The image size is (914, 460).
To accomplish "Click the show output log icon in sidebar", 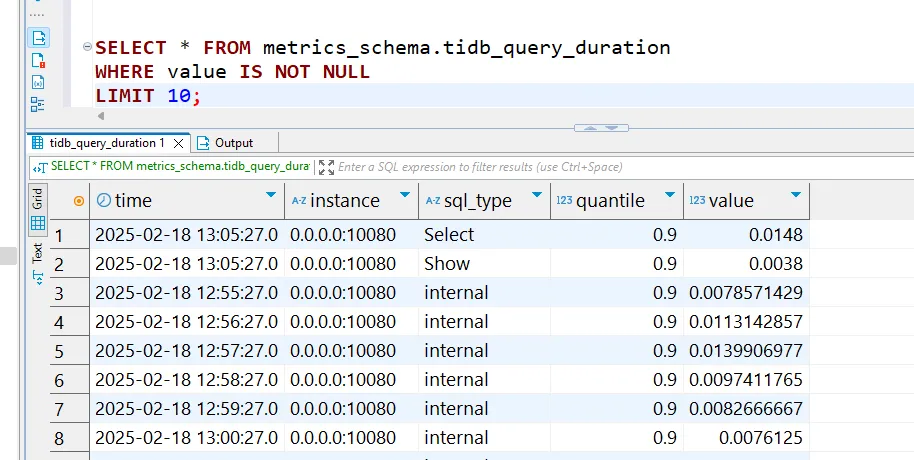I will [38, 38].
